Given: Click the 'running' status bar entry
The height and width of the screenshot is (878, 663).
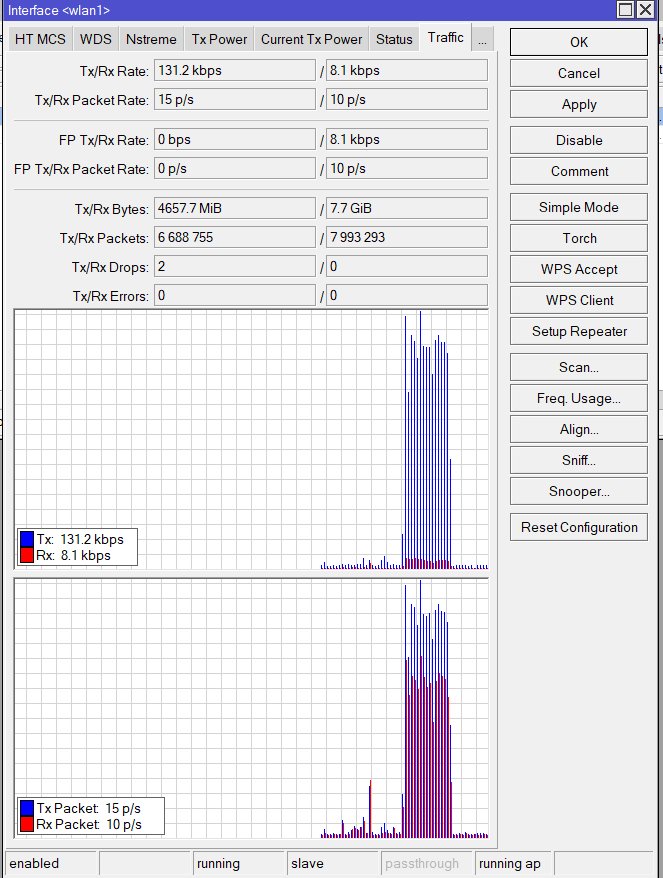Looking at the screenshot, I should pyautogui.click(x=239, y=863).
